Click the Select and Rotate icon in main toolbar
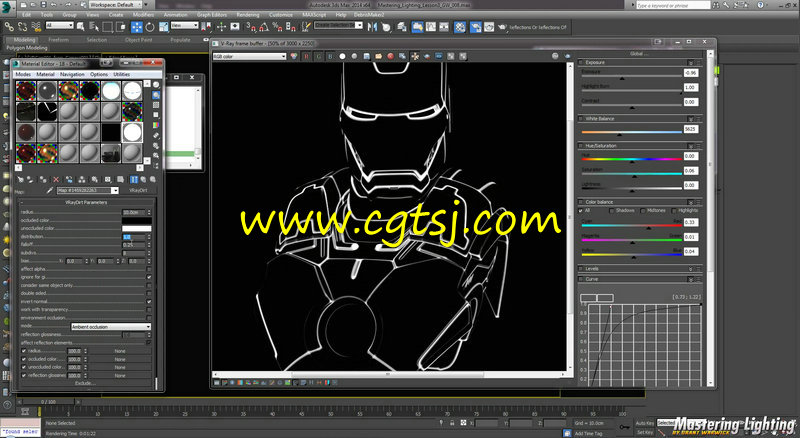Viewport: 800px width, 438px height. pos(150,27)
